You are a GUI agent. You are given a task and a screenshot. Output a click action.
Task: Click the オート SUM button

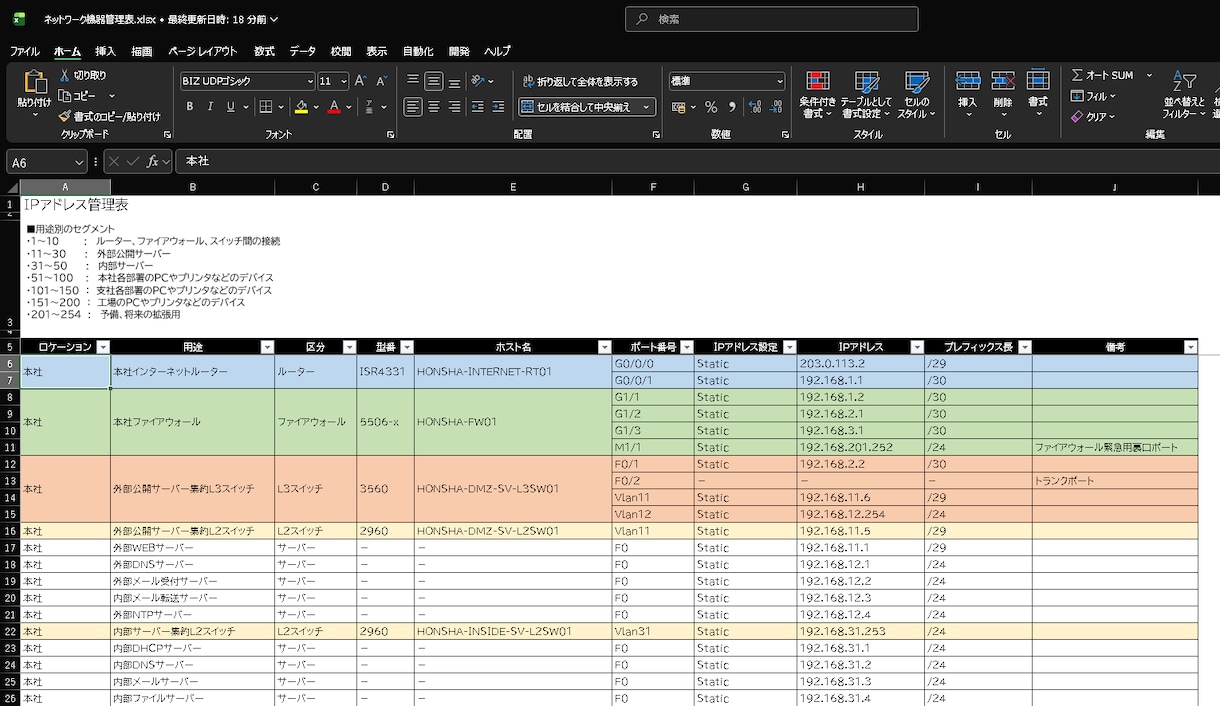coord(1103,75)
